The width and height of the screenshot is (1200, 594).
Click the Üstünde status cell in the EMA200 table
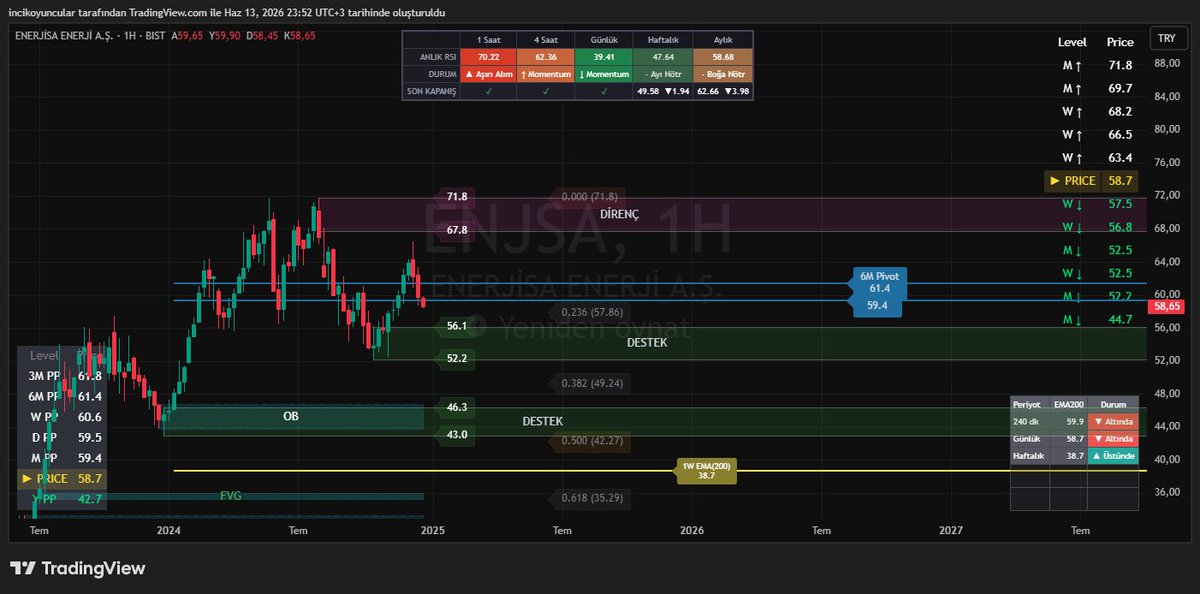coord(1113,455)
